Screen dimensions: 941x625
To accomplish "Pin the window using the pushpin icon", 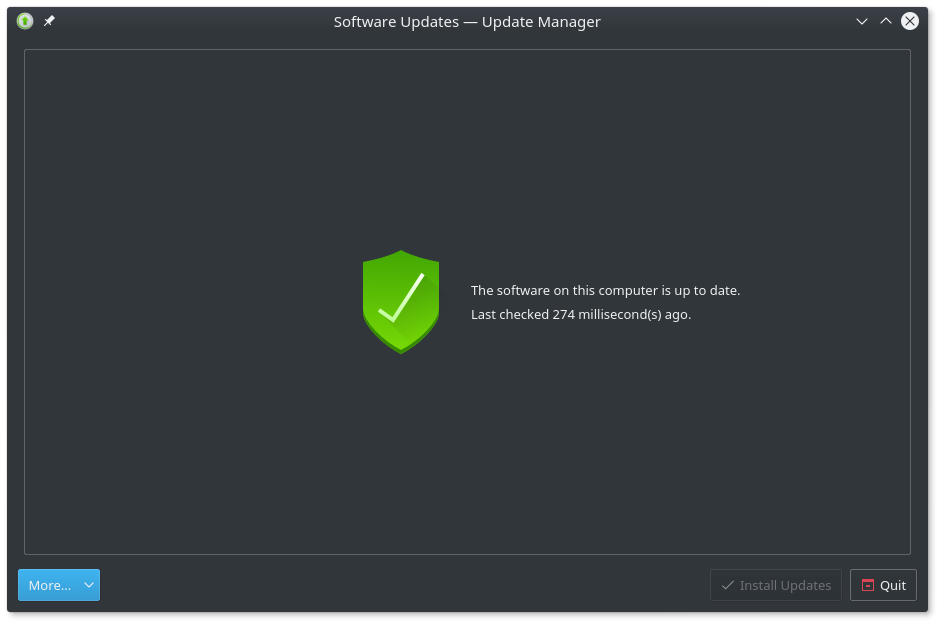I will [49, 21].
